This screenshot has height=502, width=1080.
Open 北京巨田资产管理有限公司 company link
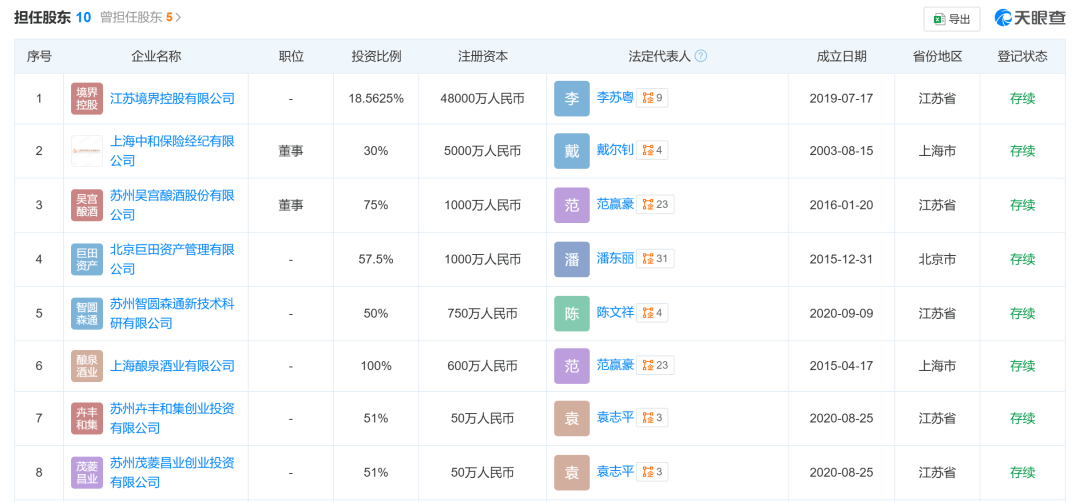click(172, 259)
